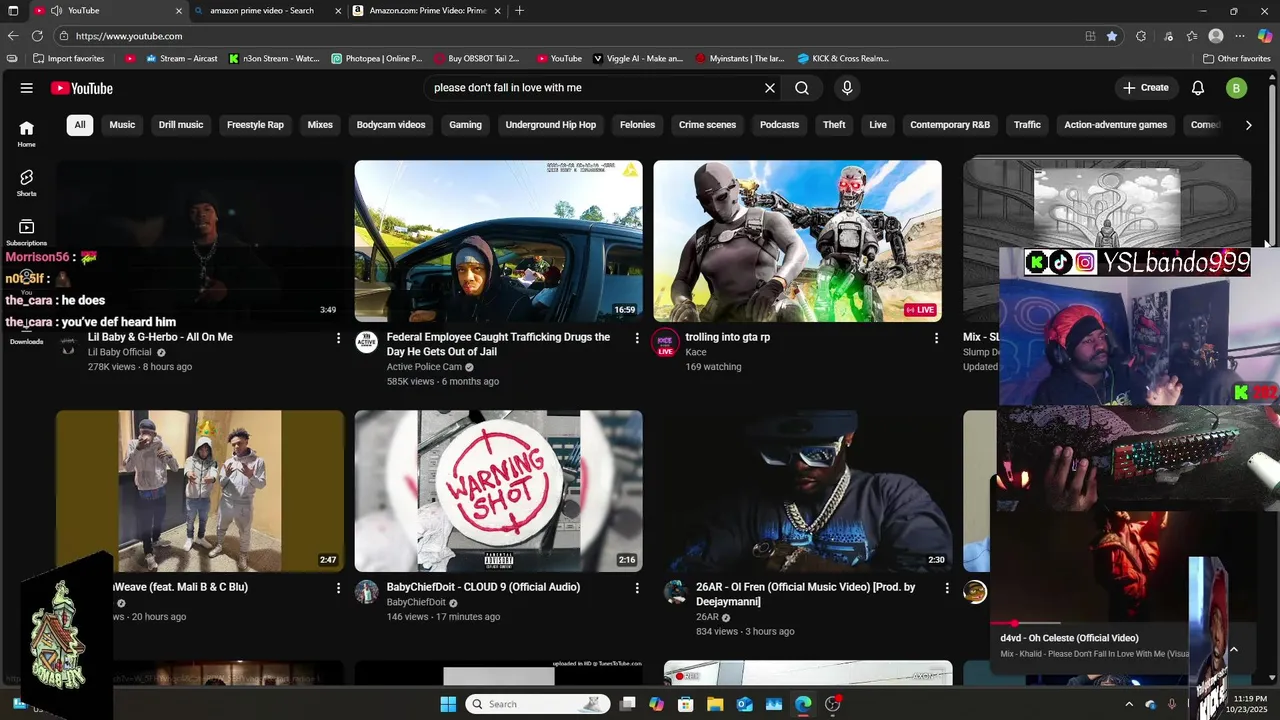This screenshot has width=1280, height=720.
Task: Open the Lil Baby Official channel link
Action: pyautogui.click(x=120, y=352)
